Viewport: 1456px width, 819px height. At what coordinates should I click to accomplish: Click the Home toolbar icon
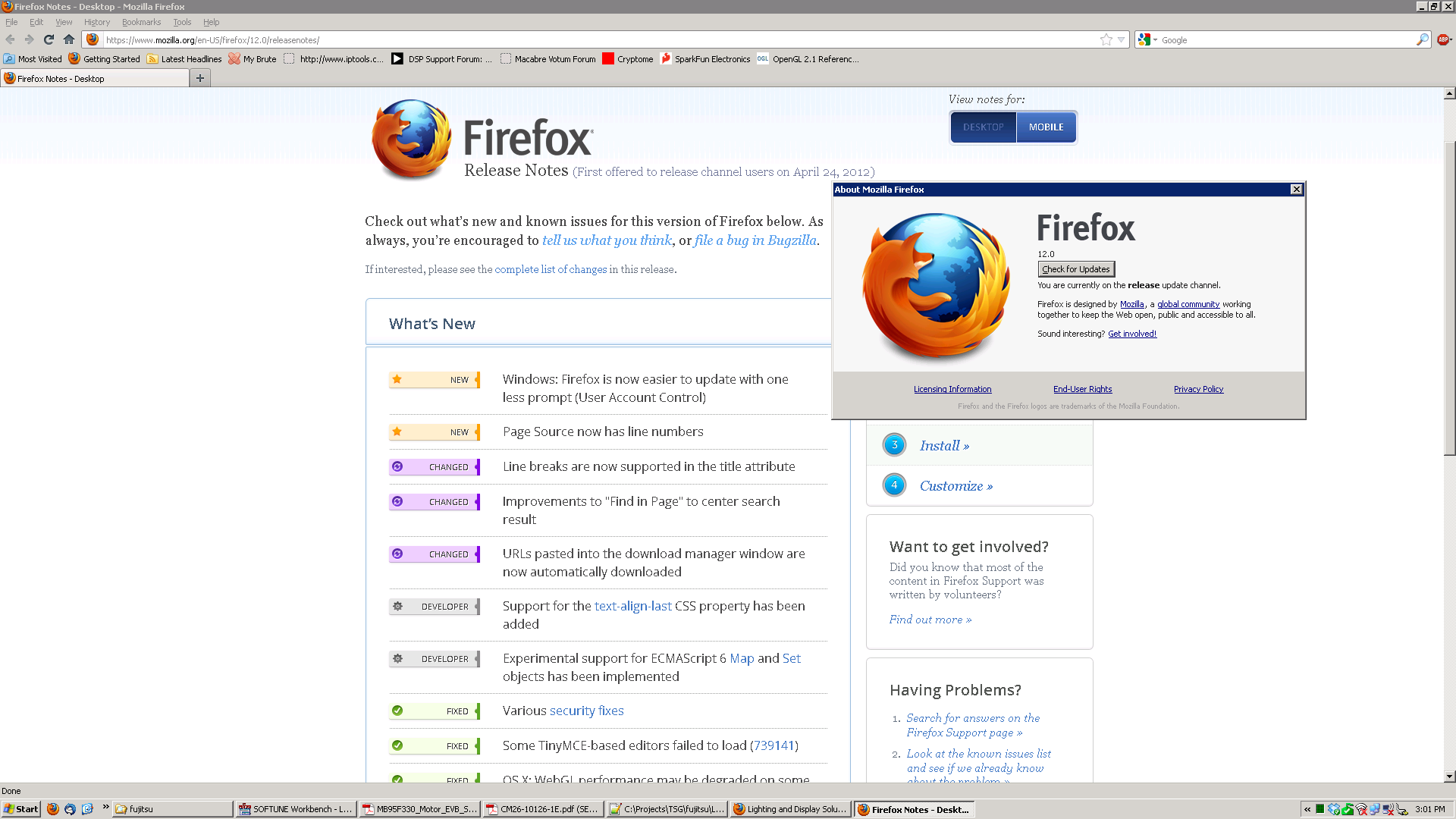pyautogui.click(x=69, y=39)
